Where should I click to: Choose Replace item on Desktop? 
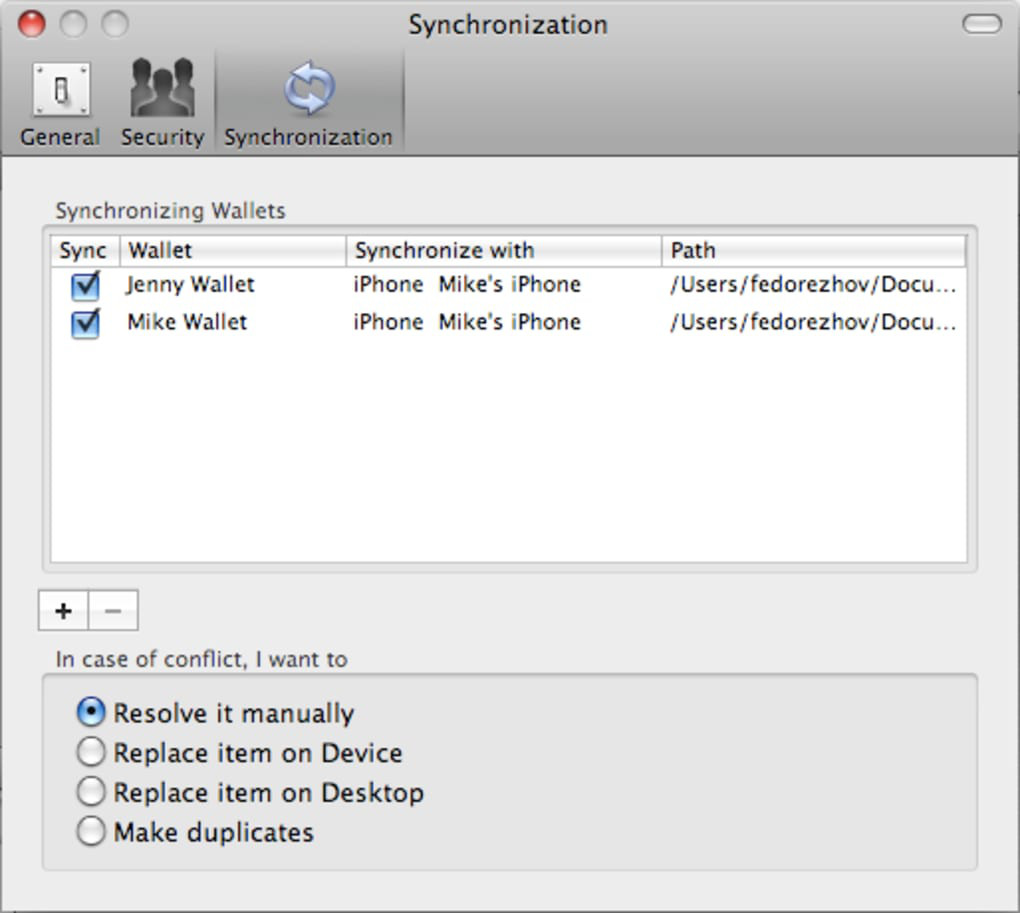91,792
